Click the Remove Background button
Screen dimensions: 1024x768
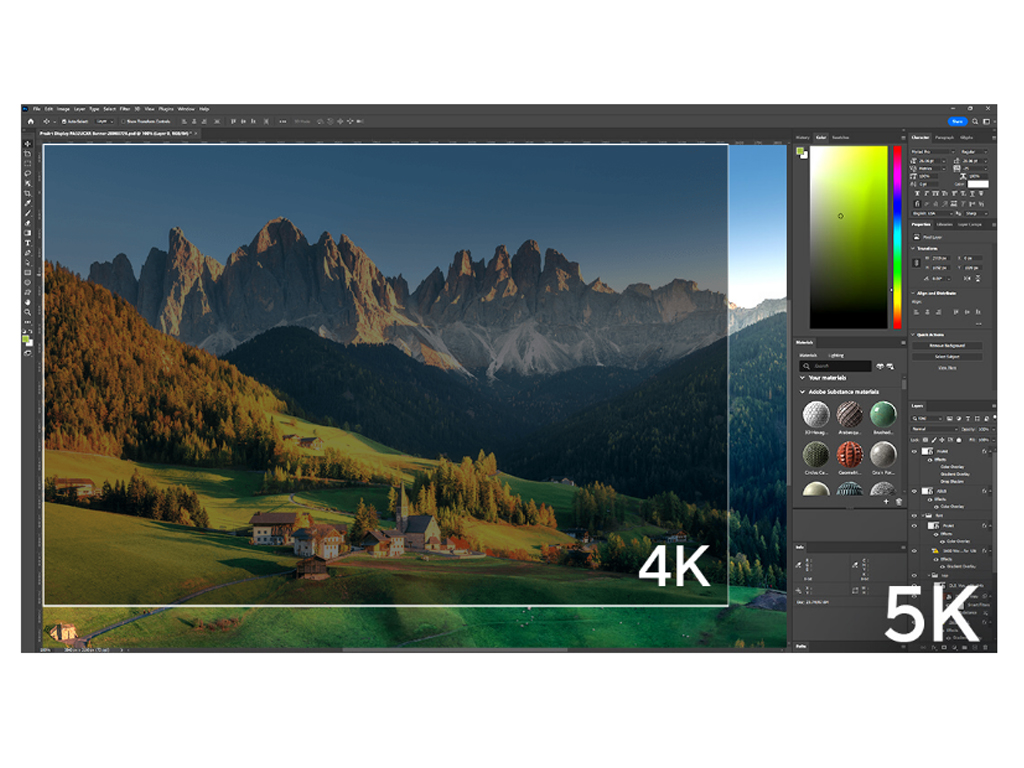[x=946, y=345]
